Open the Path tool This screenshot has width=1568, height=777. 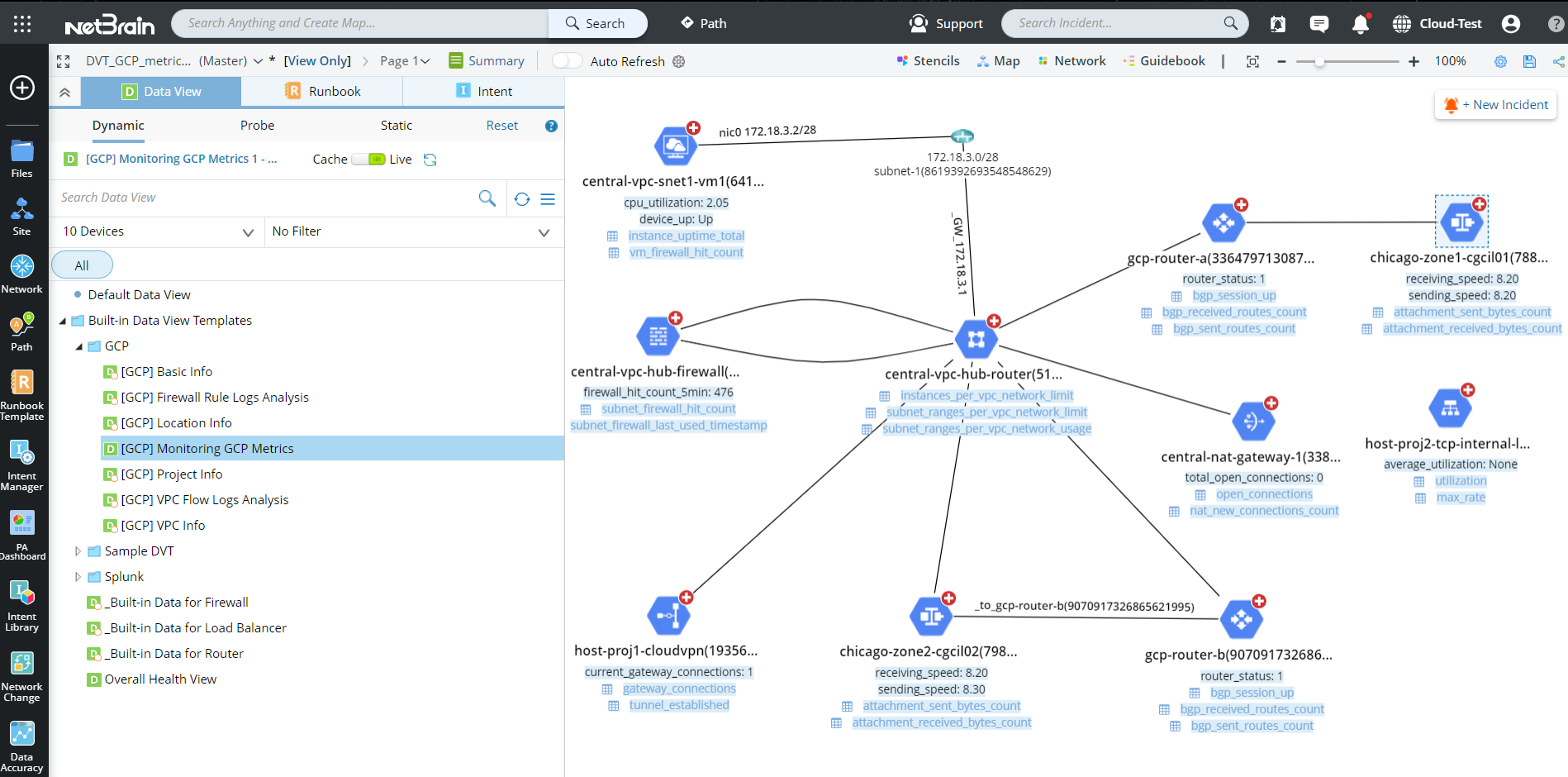(x=703, y=23)
